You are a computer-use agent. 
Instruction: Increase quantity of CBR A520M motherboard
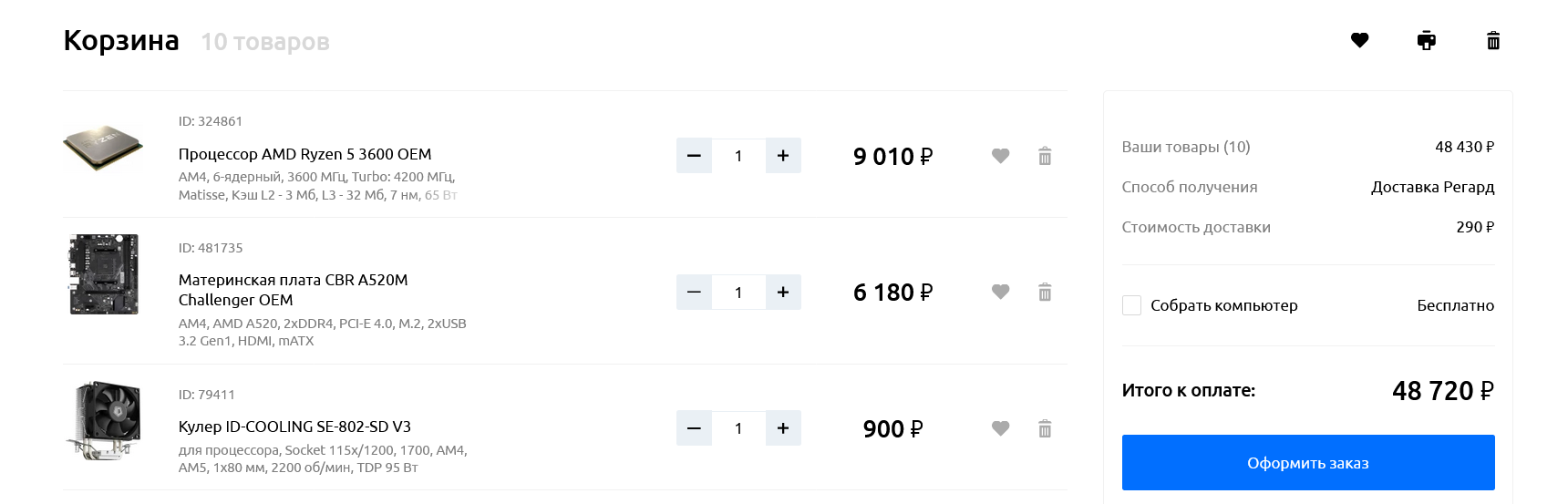[x=783, y=292]
